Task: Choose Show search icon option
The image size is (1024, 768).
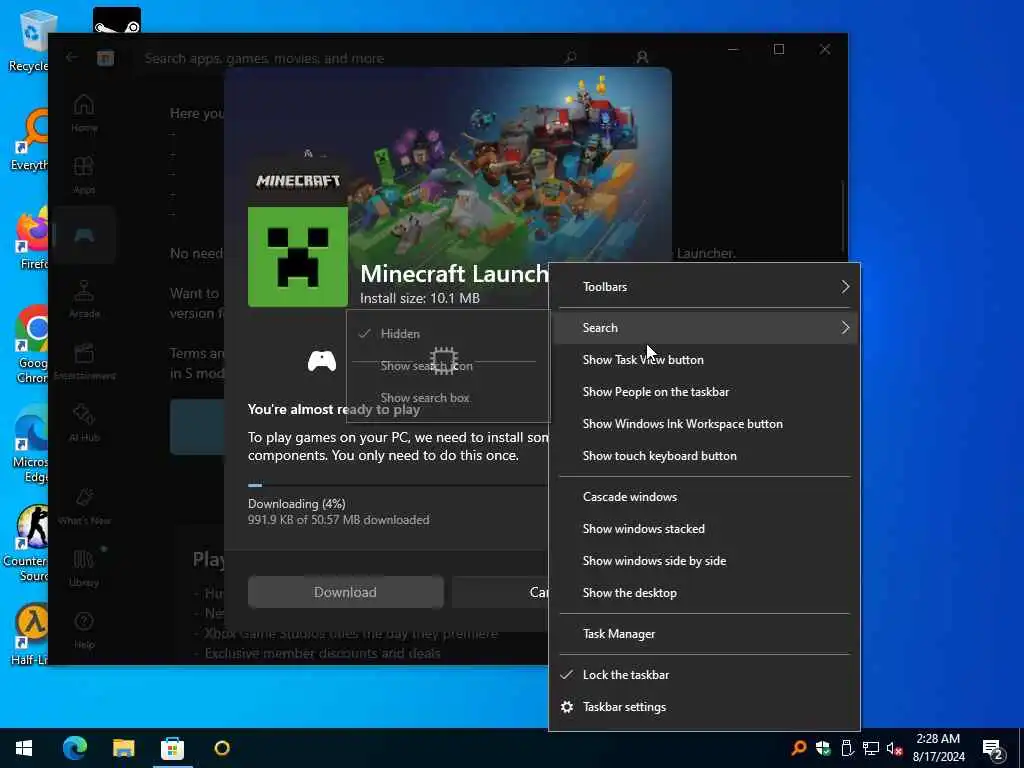Action: (448, 366)
